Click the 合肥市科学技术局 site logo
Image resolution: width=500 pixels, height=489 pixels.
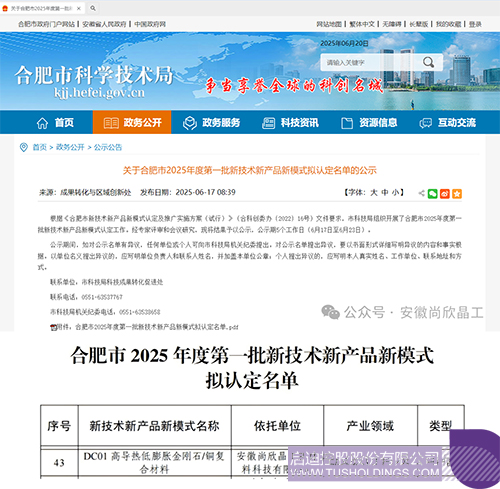point(94,75)
